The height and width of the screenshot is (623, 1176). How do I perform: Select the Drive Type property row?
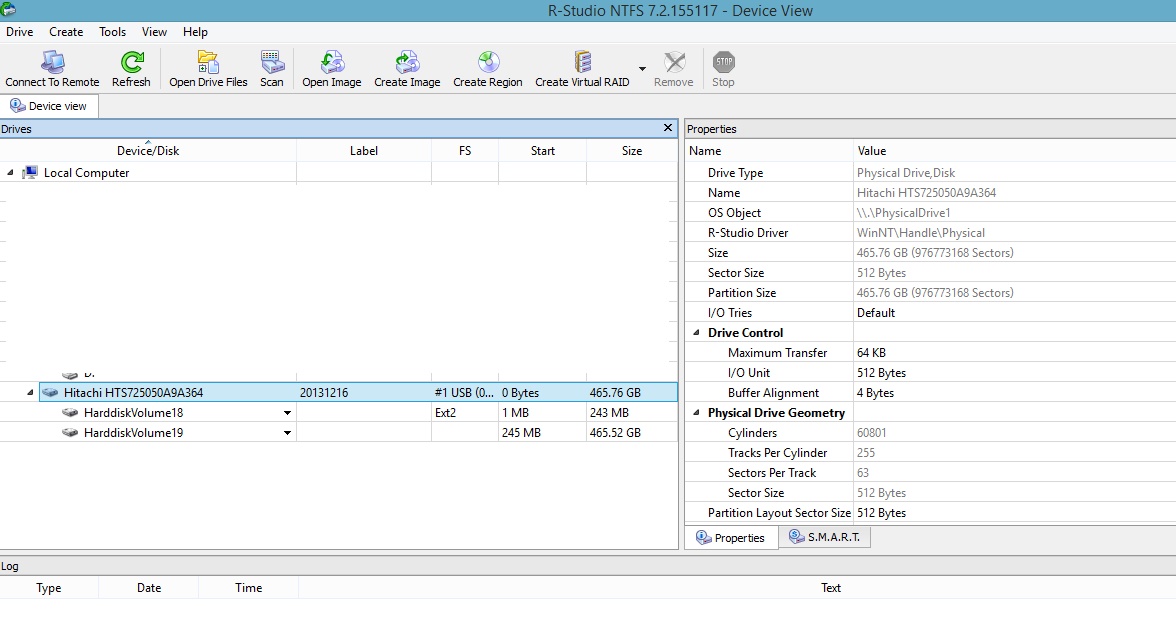tap(930, 172)
